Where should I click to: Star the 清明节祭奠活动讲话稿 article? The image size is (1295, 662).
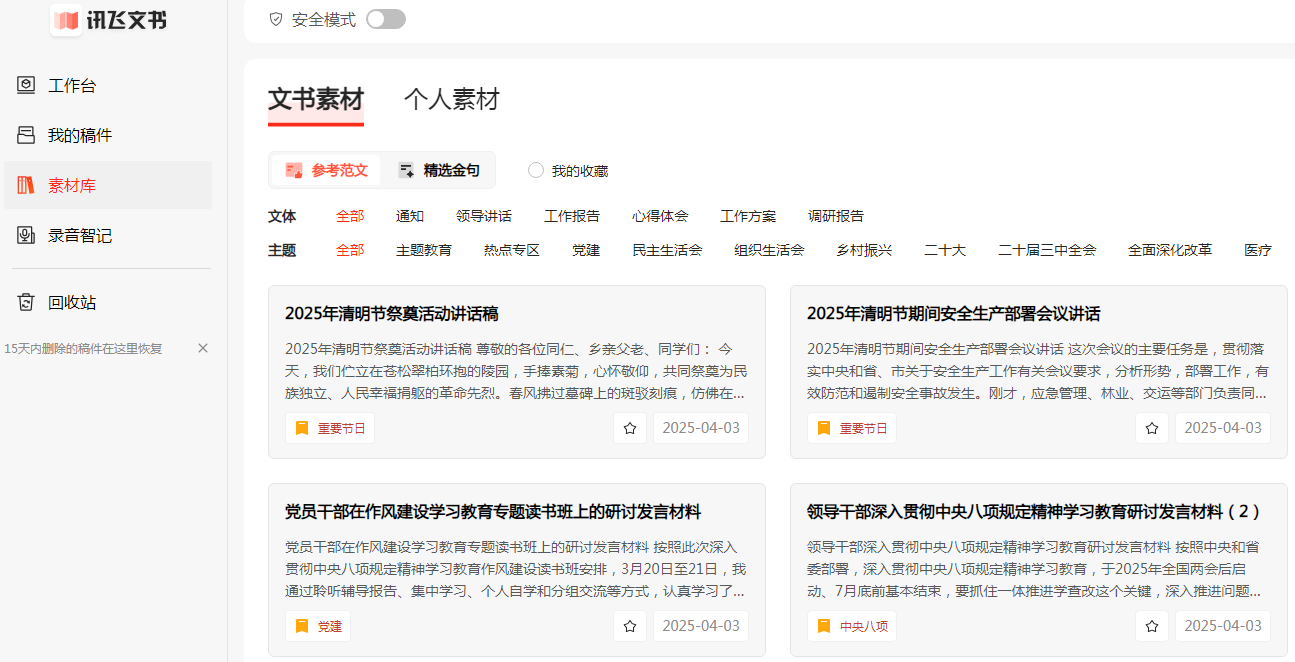point(630,427)
